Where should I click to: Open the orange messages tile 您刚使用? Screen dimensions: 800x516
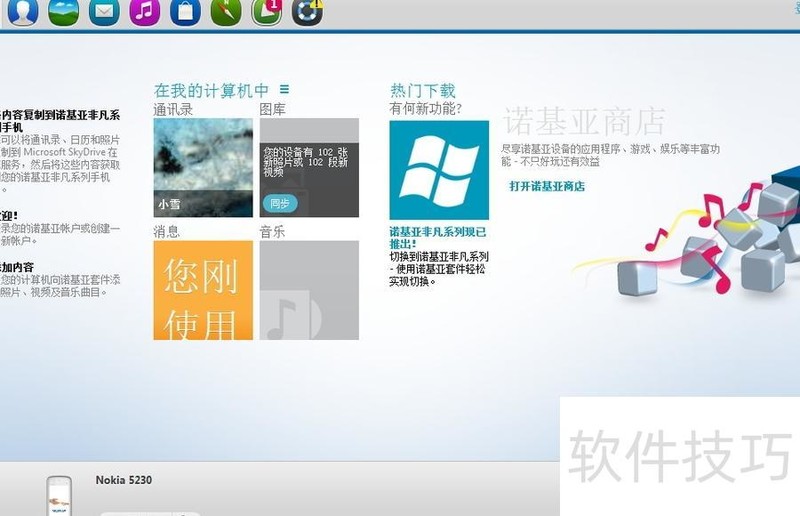tap(203, 290)
